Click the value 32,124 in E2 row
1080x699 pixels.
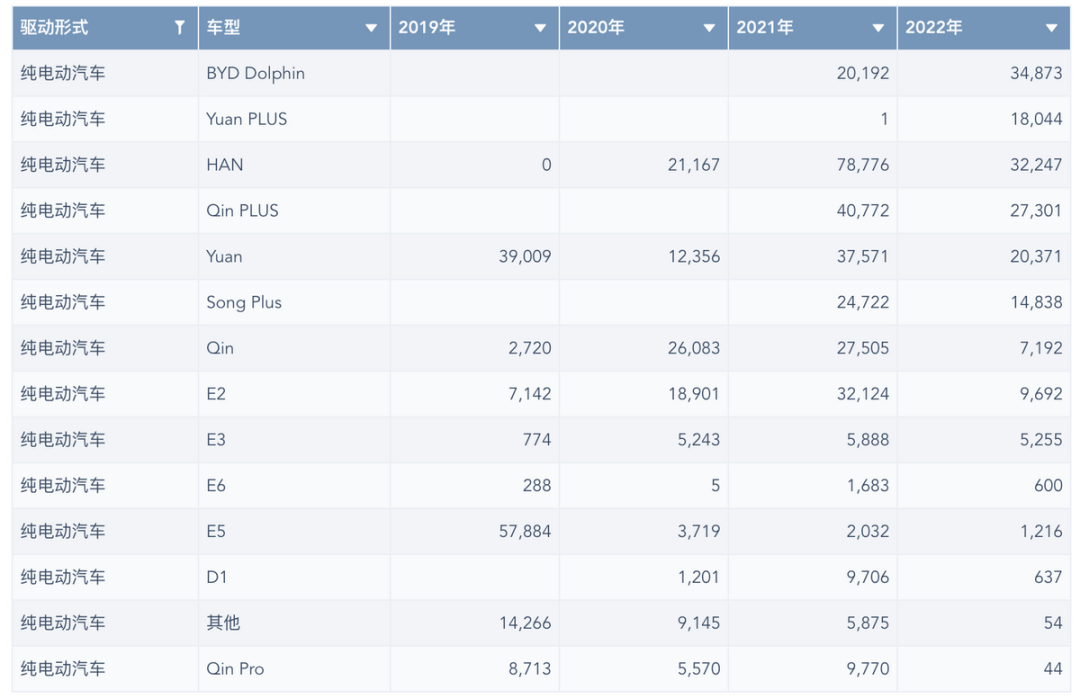click(x=863, y=394)
